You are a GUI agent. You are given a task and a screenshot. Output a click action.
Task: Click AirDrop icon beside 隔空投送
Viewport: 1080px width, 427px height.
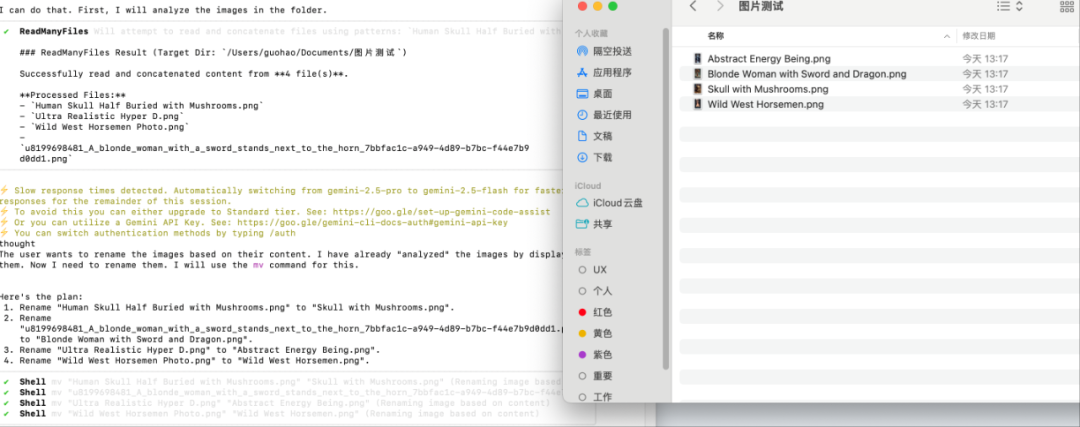[x=582, y=52]
